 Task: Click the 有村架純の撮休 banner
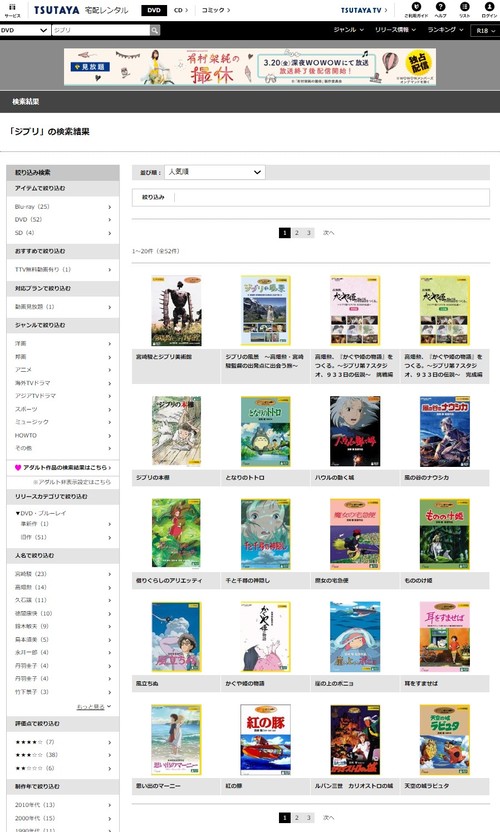pyautogui.click(x=250, y=66)
